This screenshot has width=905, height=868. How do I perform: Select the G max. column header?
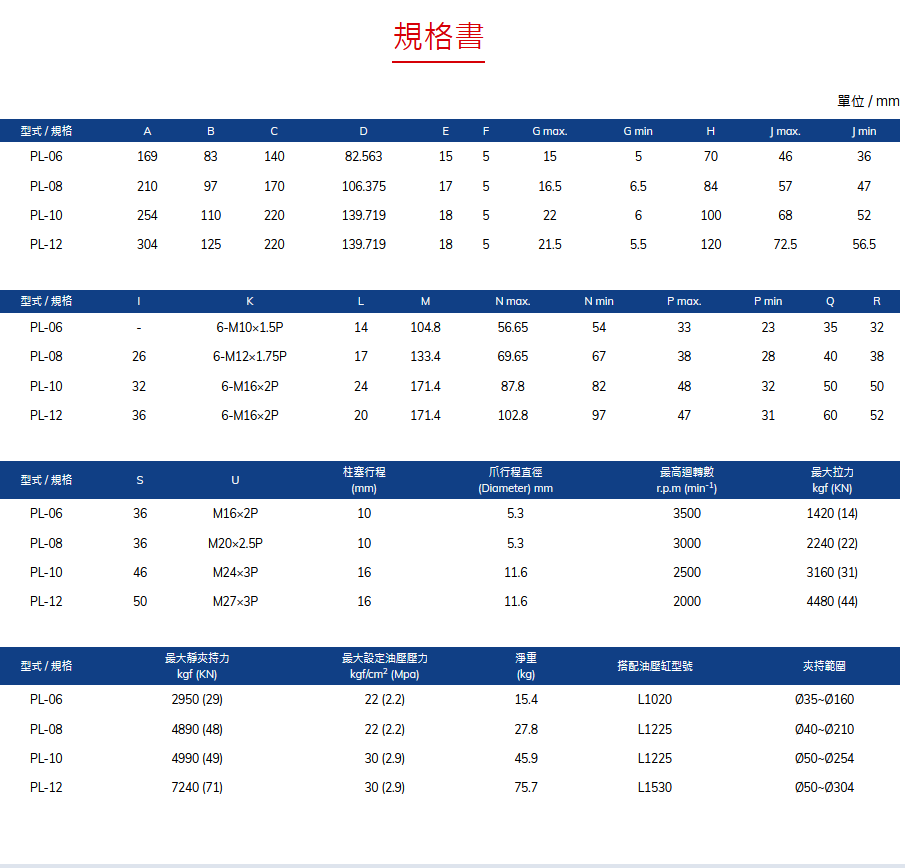pos(548,130)
